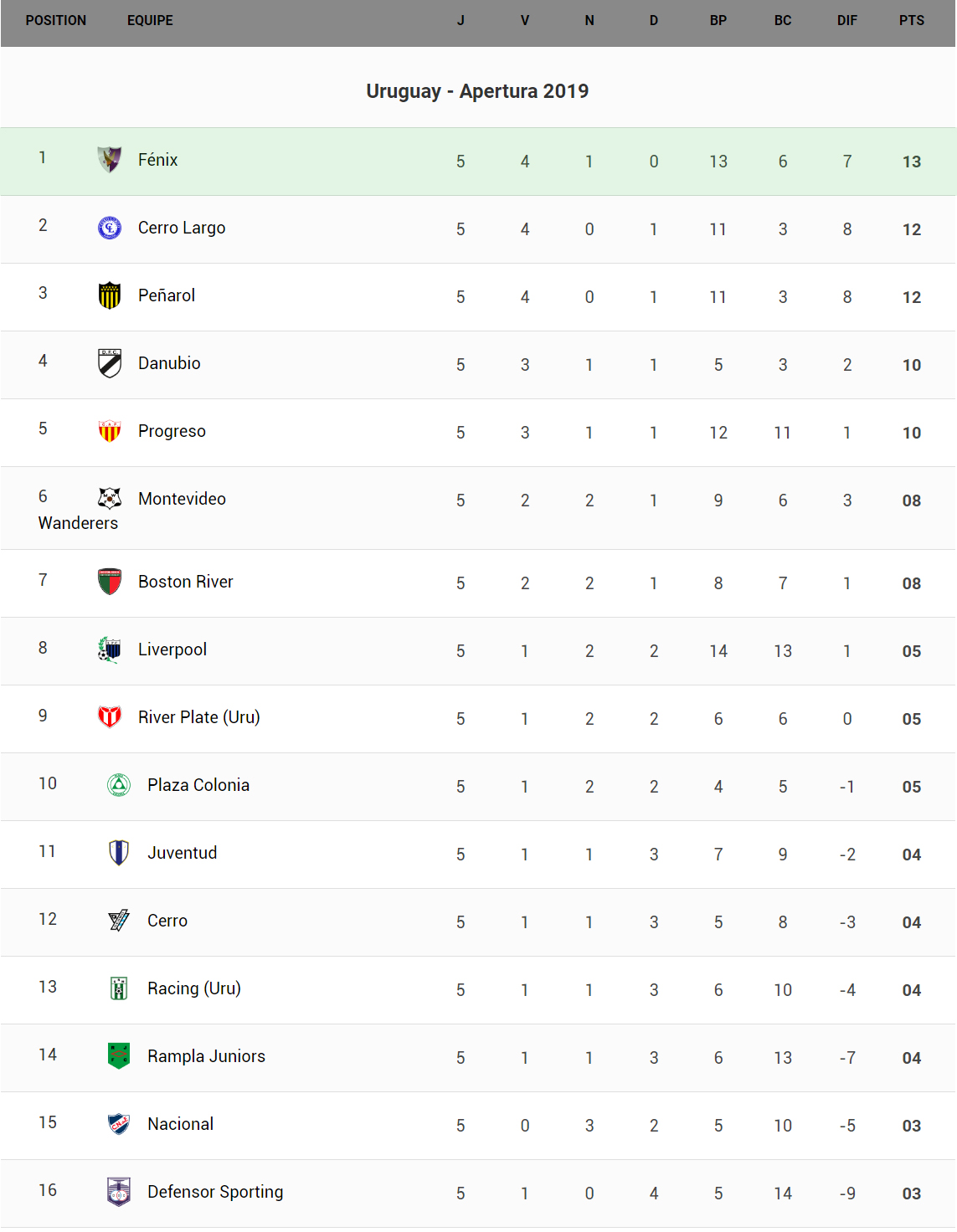Image resolution: width=957 pixels, height=1232 pixels.
Task: Select the Juventud team name
Action: tap(182, 853)
